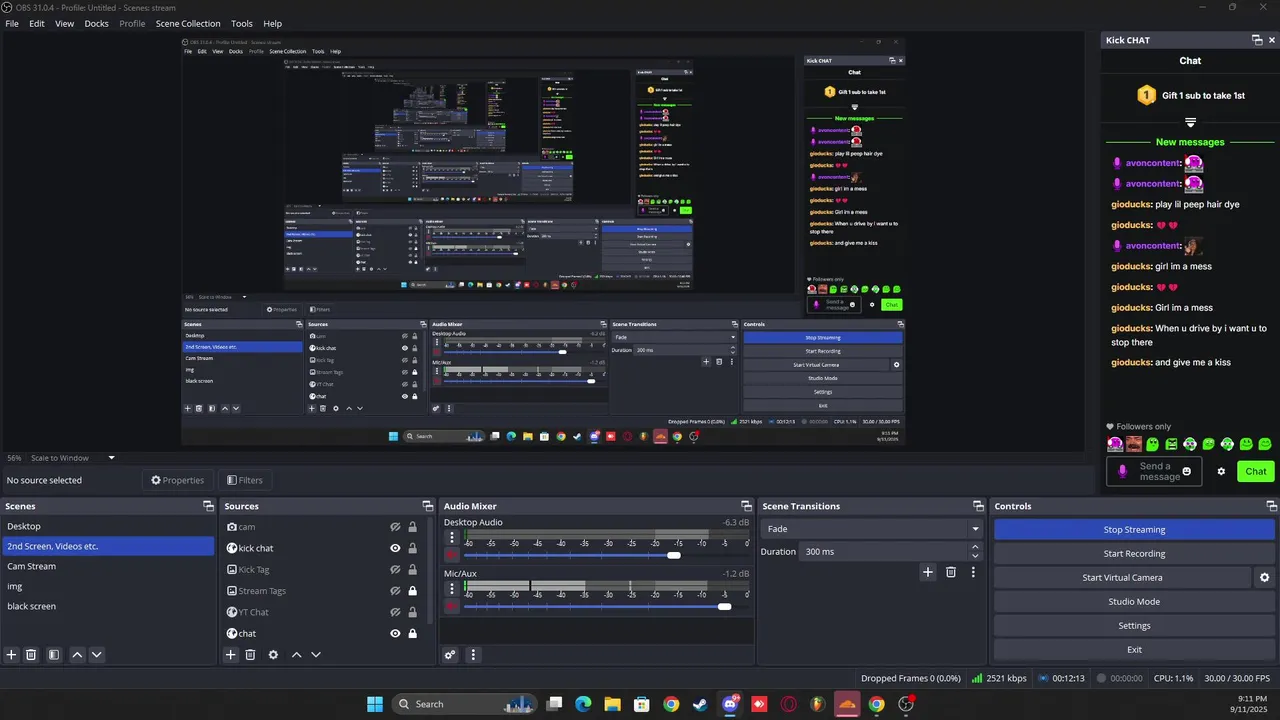Open Kick chat settings gear
This screenshot has width=1280, height=720.
click(1221, 471)
